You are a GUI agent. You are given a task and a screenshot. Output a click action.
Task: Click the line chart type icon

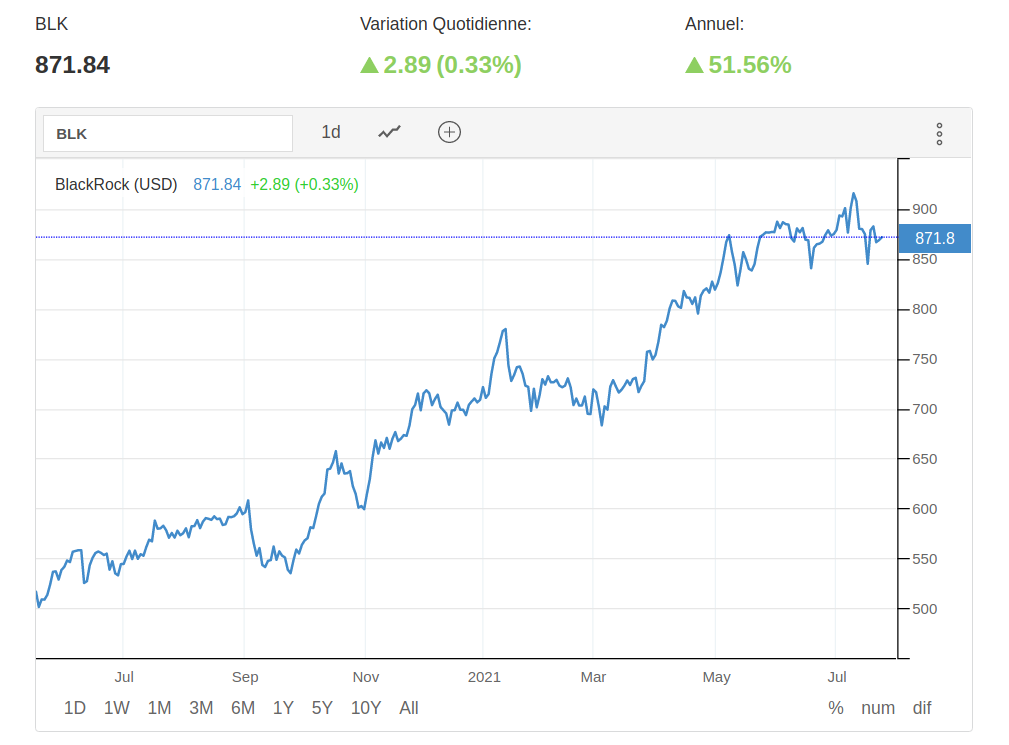point(389,132)
